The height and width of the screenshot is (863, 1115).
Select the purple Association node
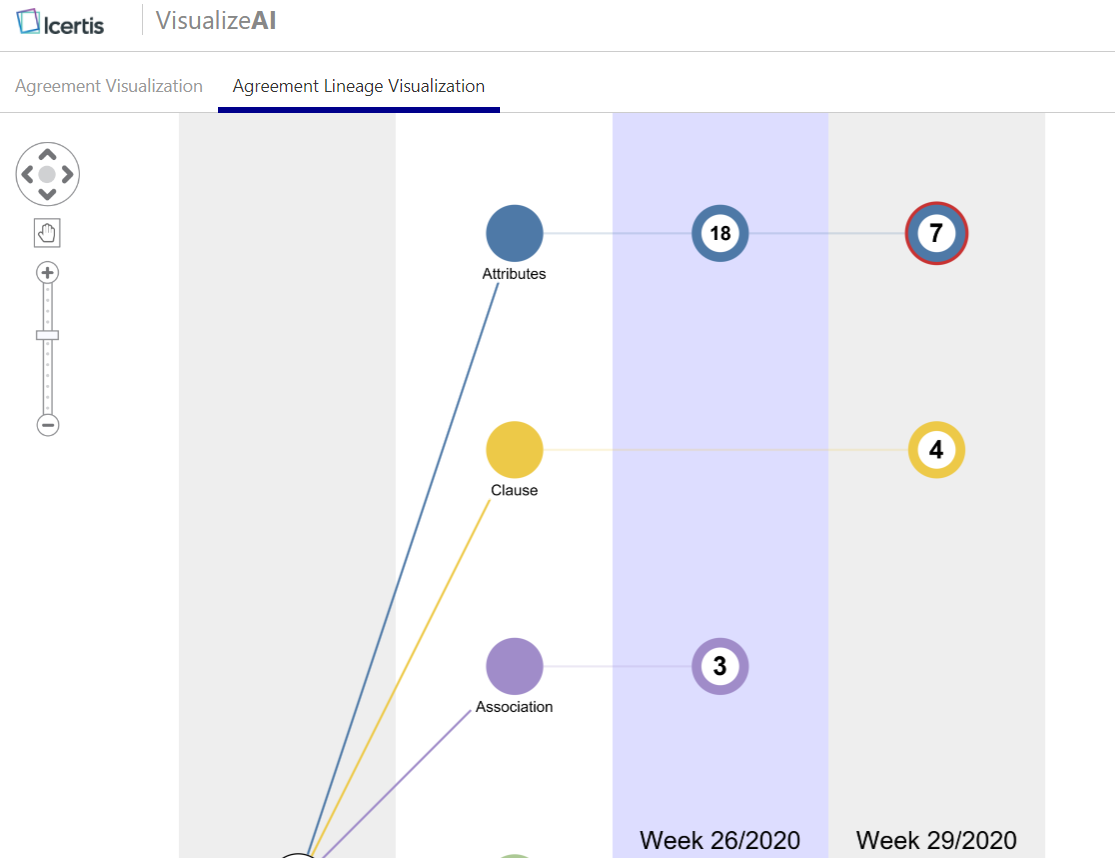tap(514, 666)
